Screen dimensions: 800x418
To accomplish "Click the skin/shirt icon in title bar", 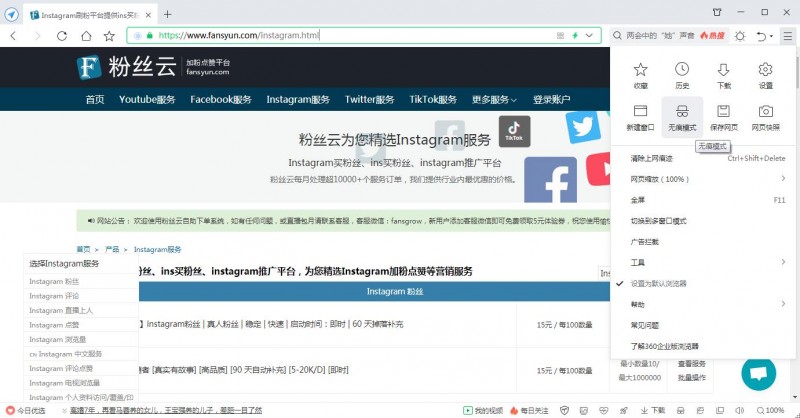I will point(717,12).
